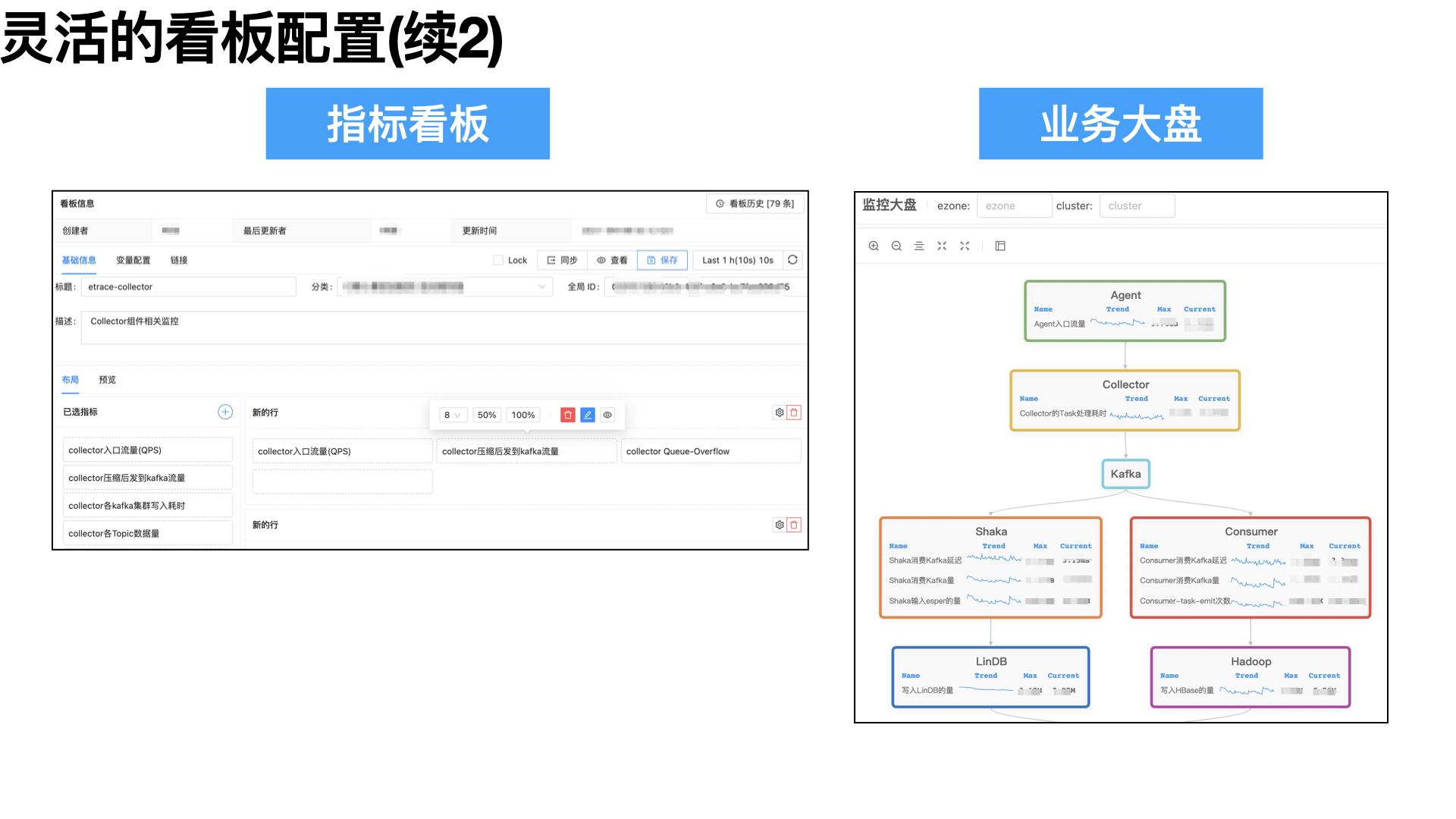Image resolution: width=1456 pixels, height=819 pixels.
Task: Click the zoom out magnifier icon
Action: tap(896, 246)
